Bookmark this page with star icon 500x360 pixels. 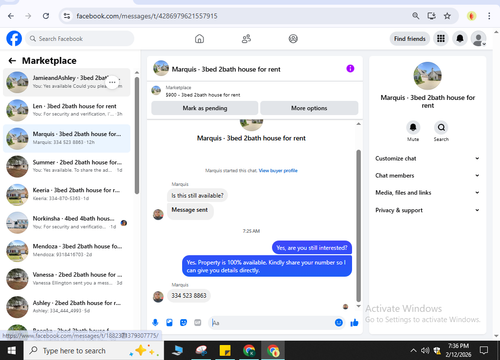pyautogui.click(x=447, y=16)
